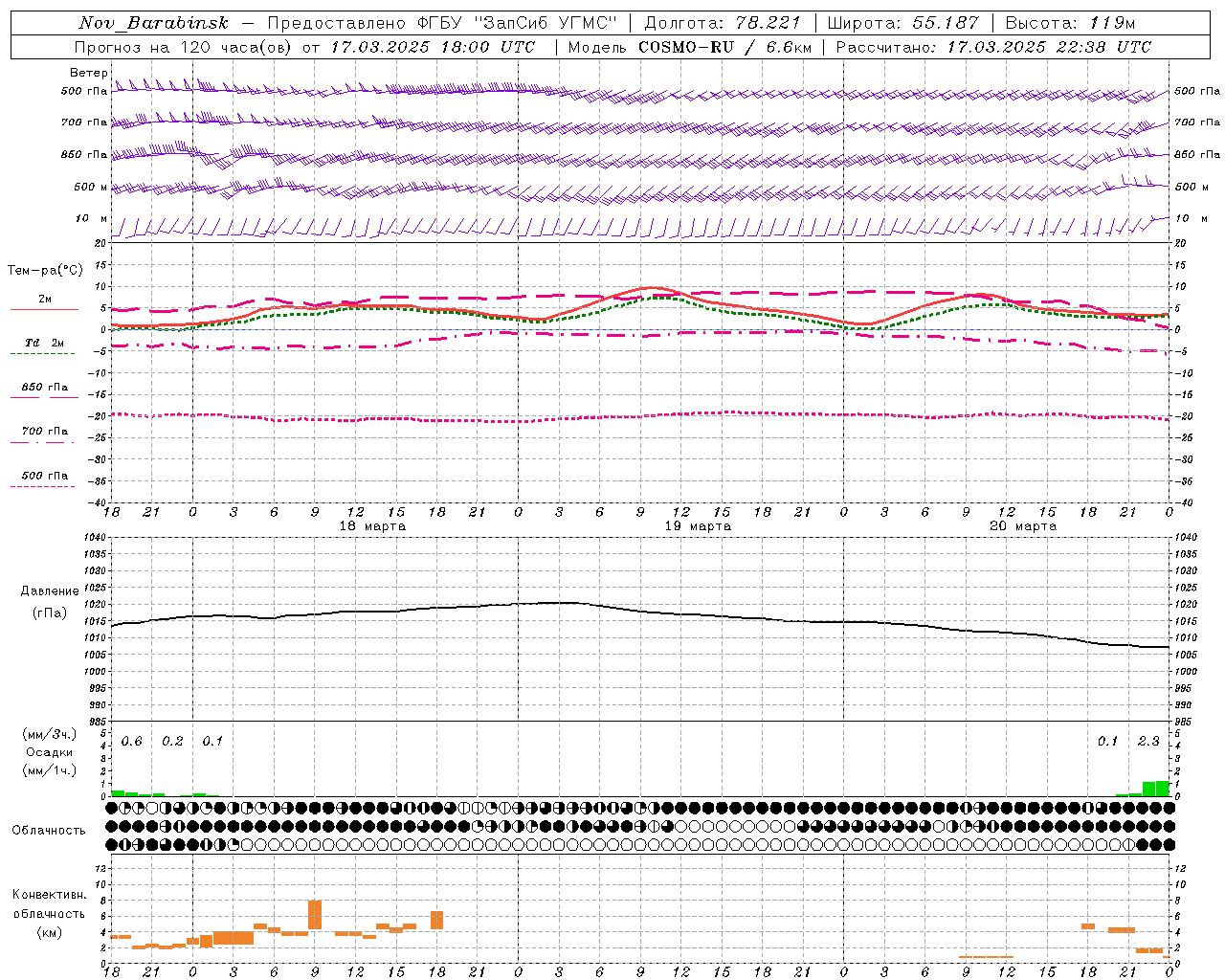1225x980 pixels.
Task: Click the '(км)' convective cloud unit label
Action: click(50, 932)
